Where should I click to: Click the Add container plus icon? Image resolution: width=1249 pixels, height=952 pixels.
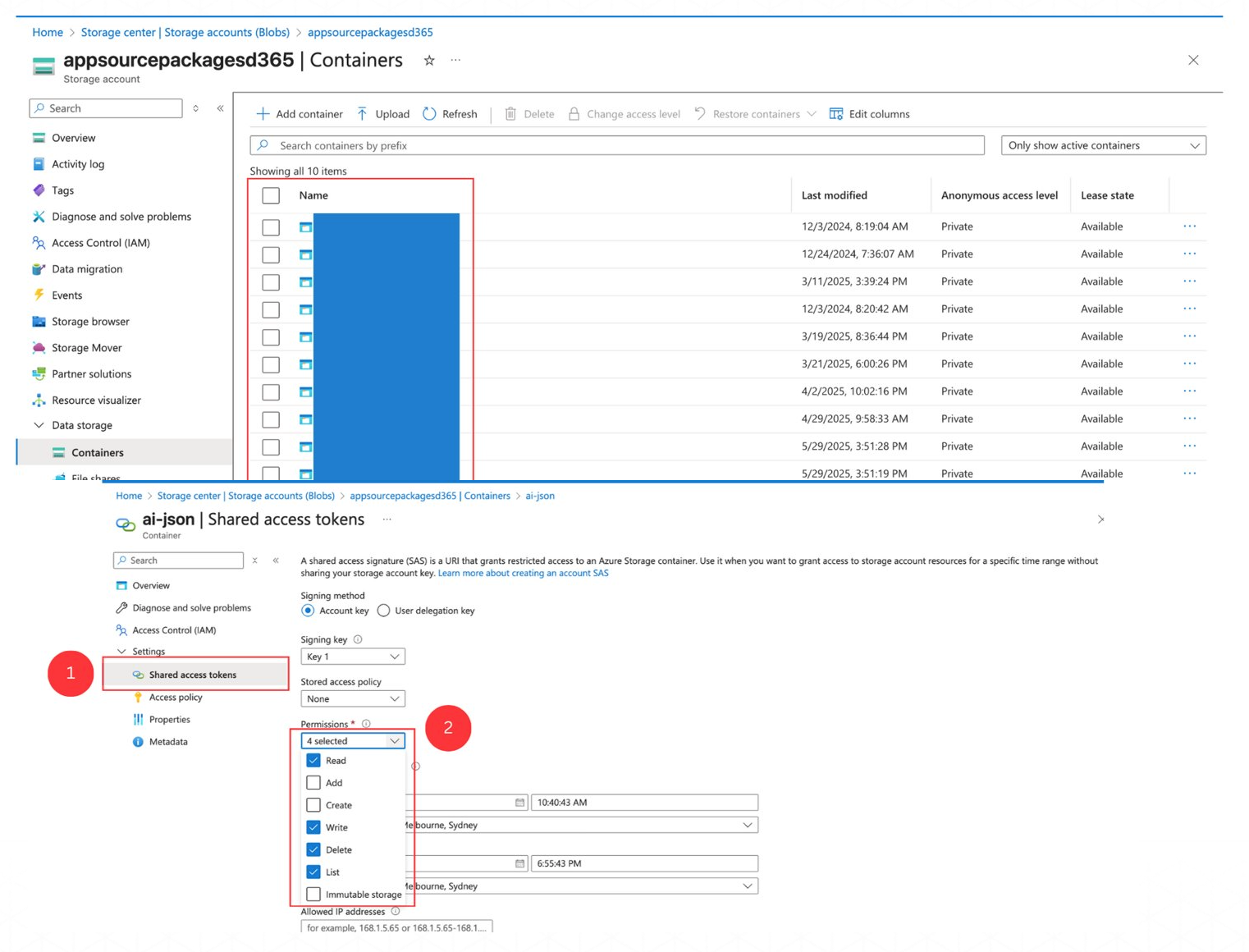click(x=263, y=114)
